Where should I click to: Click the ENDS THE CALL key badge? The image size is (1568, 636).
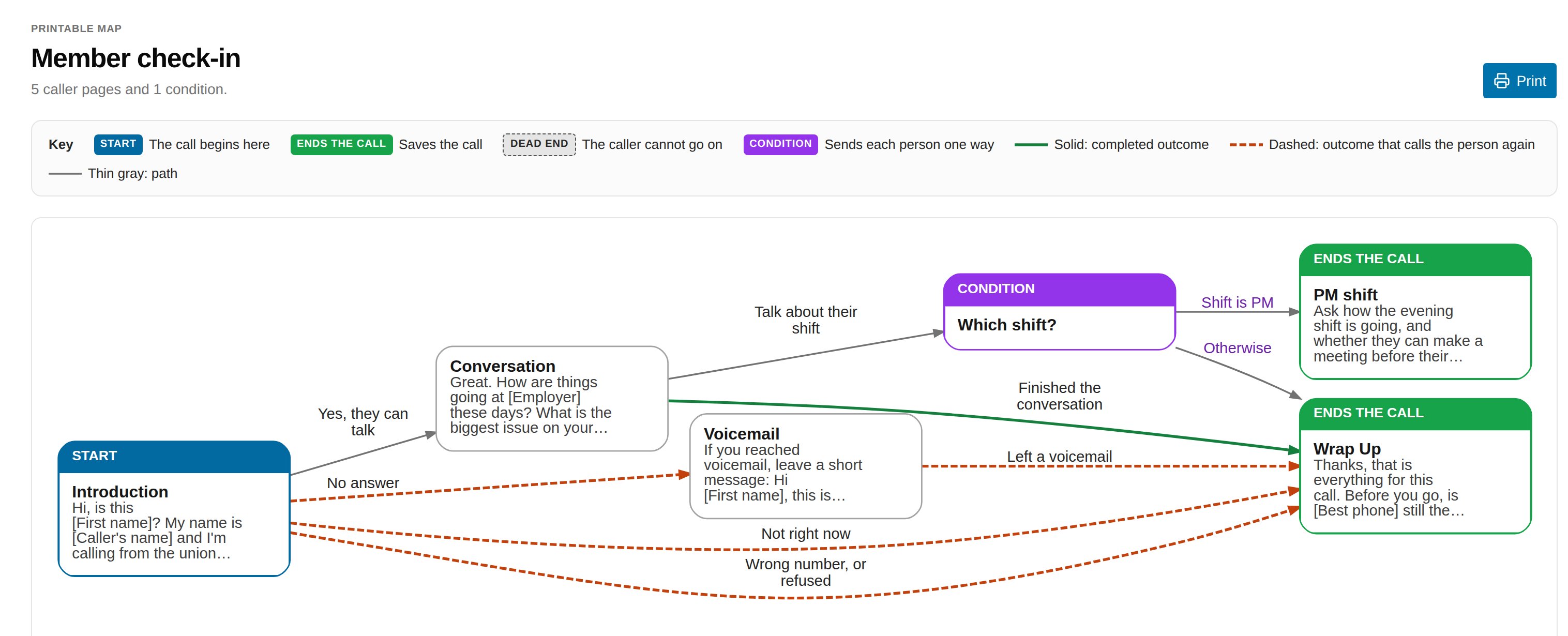pyautogui.click(x=341, y=144)
